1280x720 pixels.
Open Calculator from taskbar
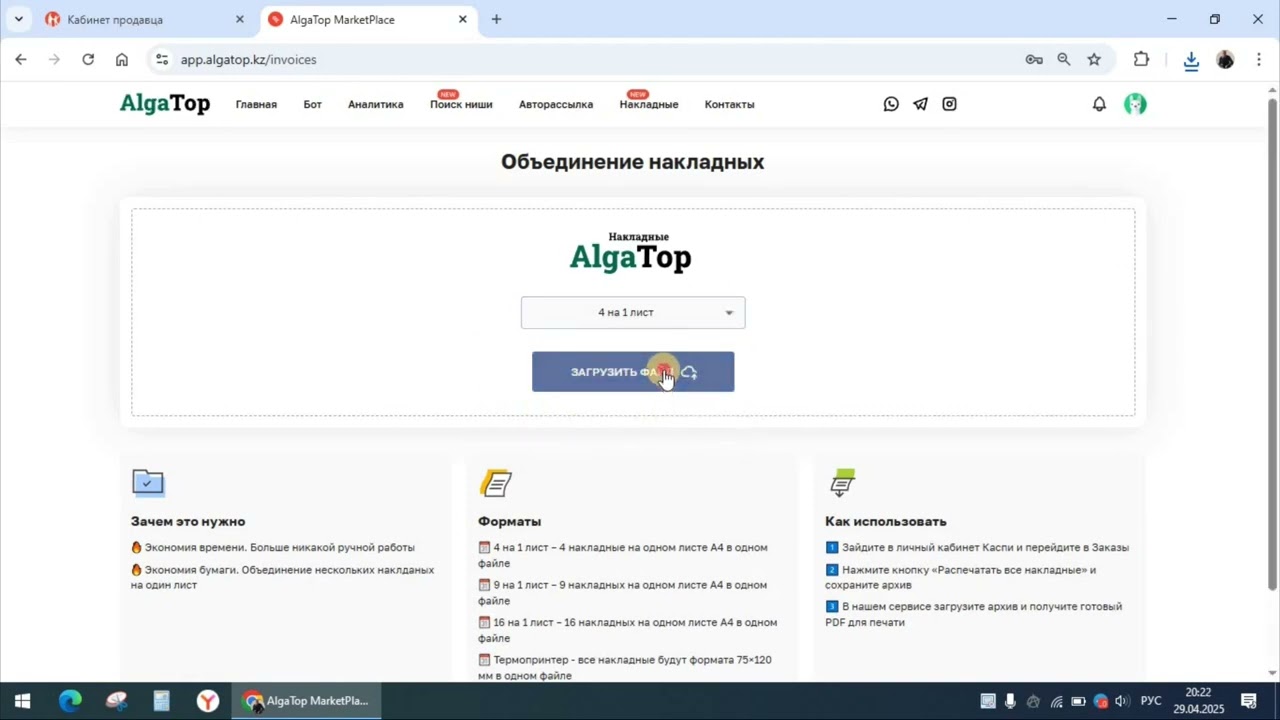pos(162,701)
